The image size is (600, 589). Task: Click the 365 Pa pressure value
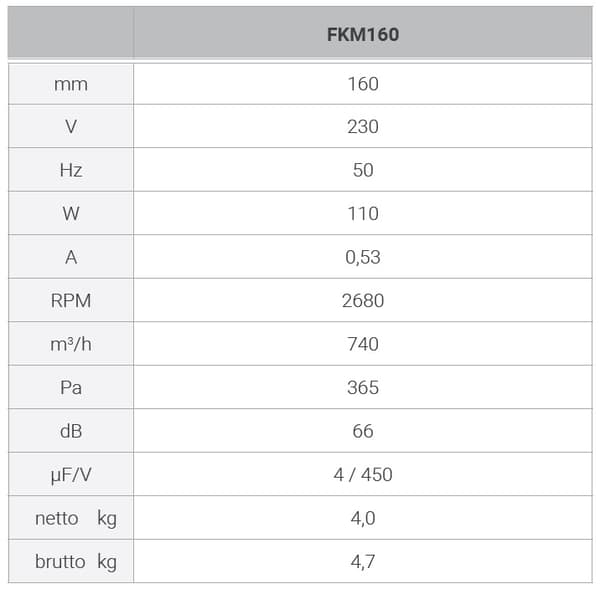[363, 388]
